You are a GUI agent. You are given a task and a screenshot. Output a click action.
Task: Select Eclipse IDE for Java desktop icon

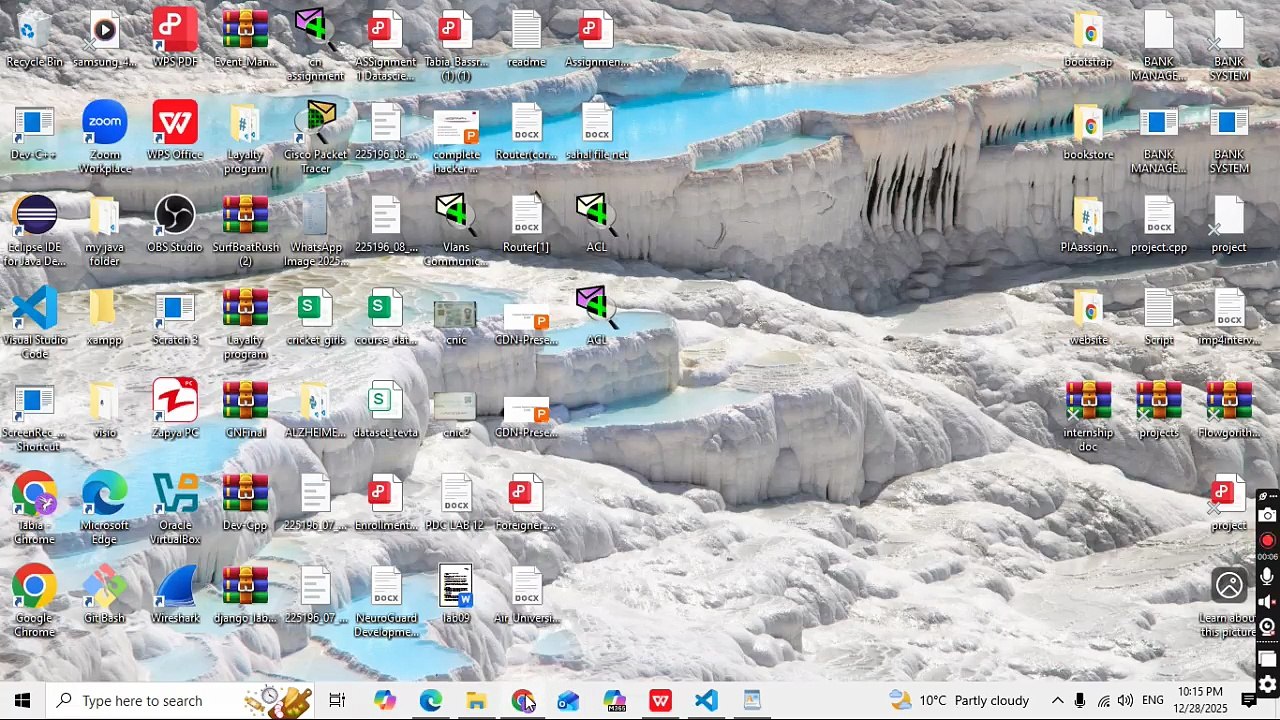(x=34, y=231)
